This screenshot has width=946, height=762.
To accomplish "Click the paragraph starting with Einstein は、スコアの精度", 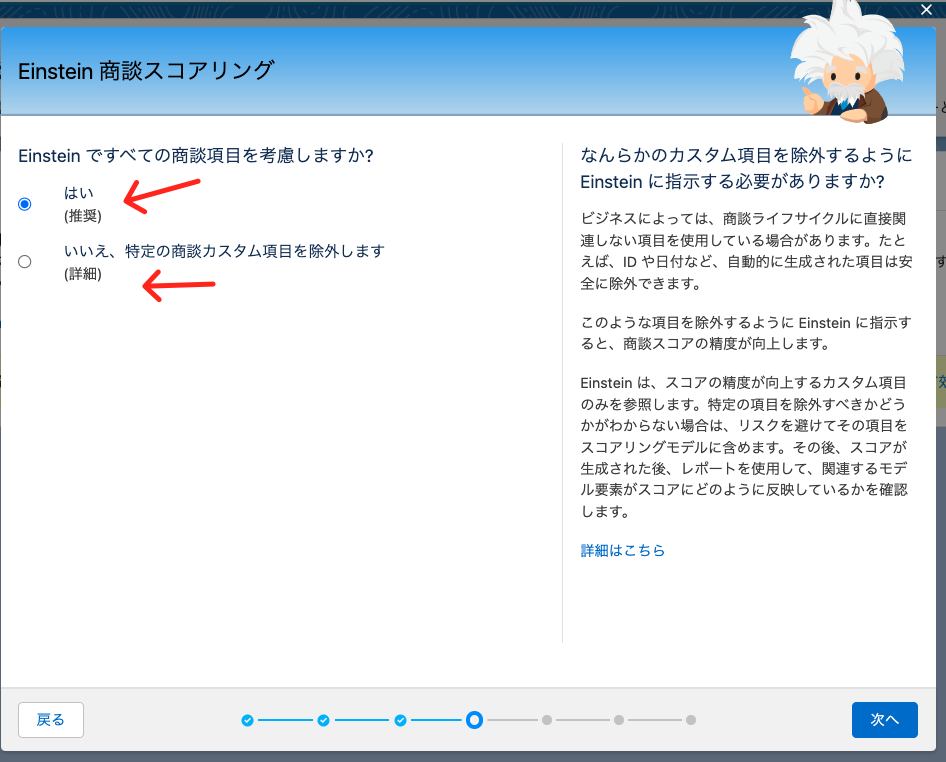I will [744, 447].
